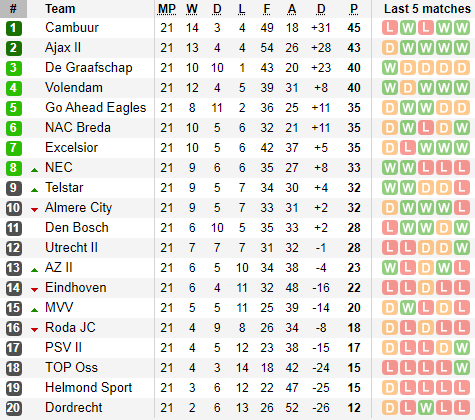
Task: Click the red down arrow next to Almere City
Action: coord(34,210)
